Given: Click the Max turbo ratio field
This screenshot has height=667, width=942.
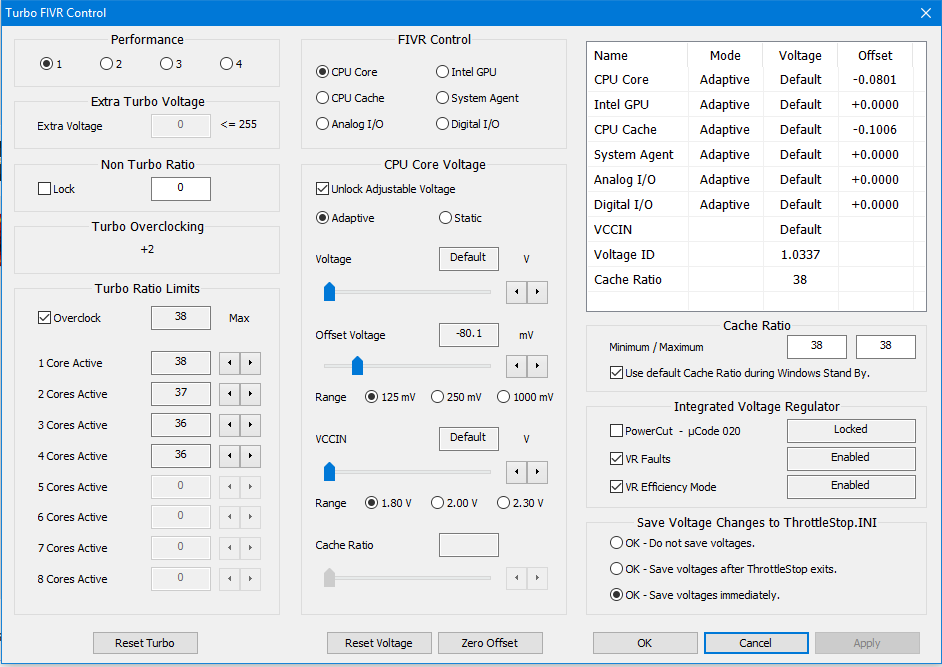Looking at the screenshot, I should click(x=181, y=318).
